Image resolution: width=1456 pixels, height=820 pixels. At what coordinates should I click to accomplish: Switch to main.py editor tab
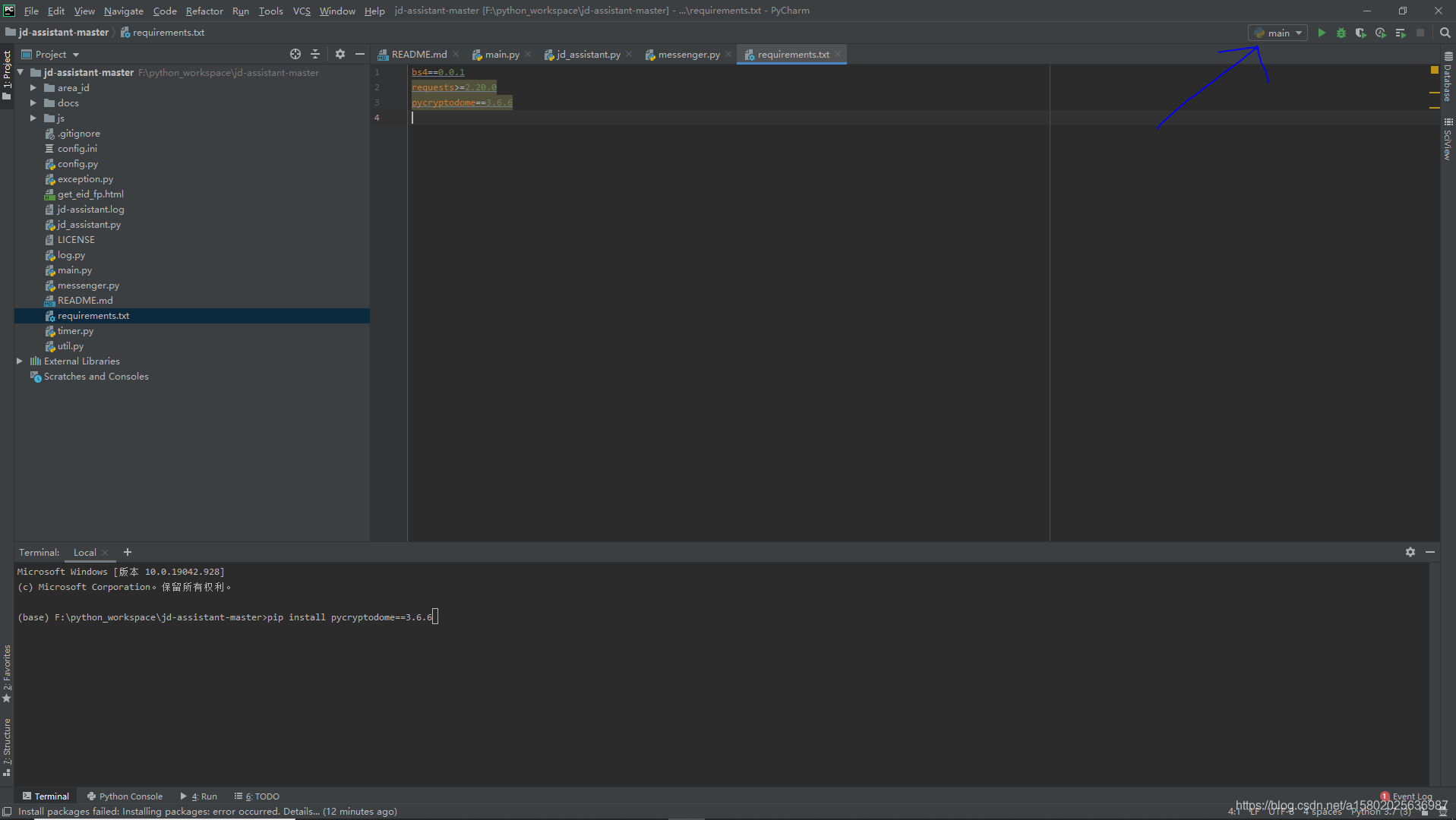click(501, 54)
